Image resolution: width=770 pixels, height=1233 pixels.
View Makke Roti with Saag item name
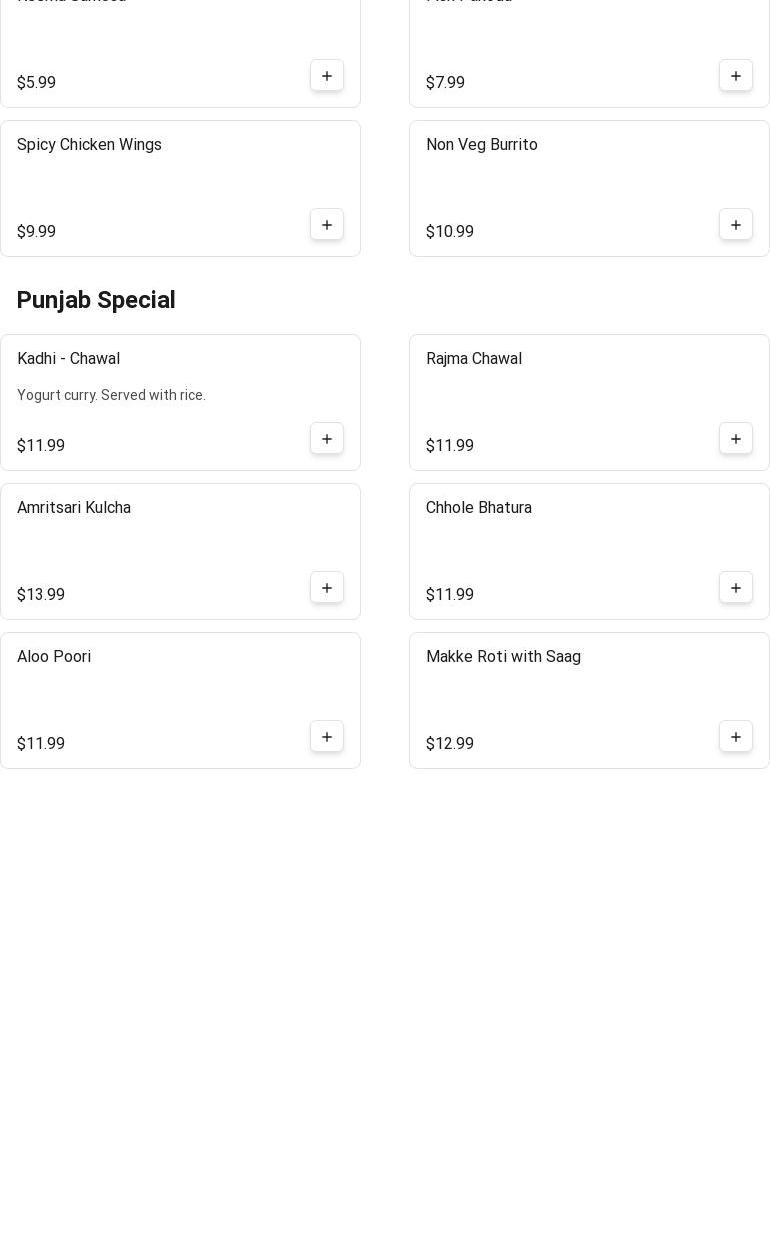(x=503, y=657)
